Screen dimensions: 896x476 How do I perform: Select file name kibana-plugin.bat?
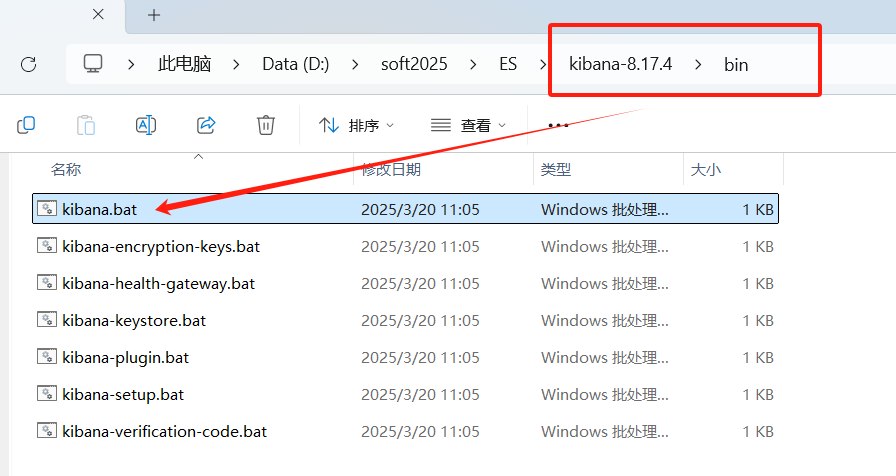click(x=125, y=358)
